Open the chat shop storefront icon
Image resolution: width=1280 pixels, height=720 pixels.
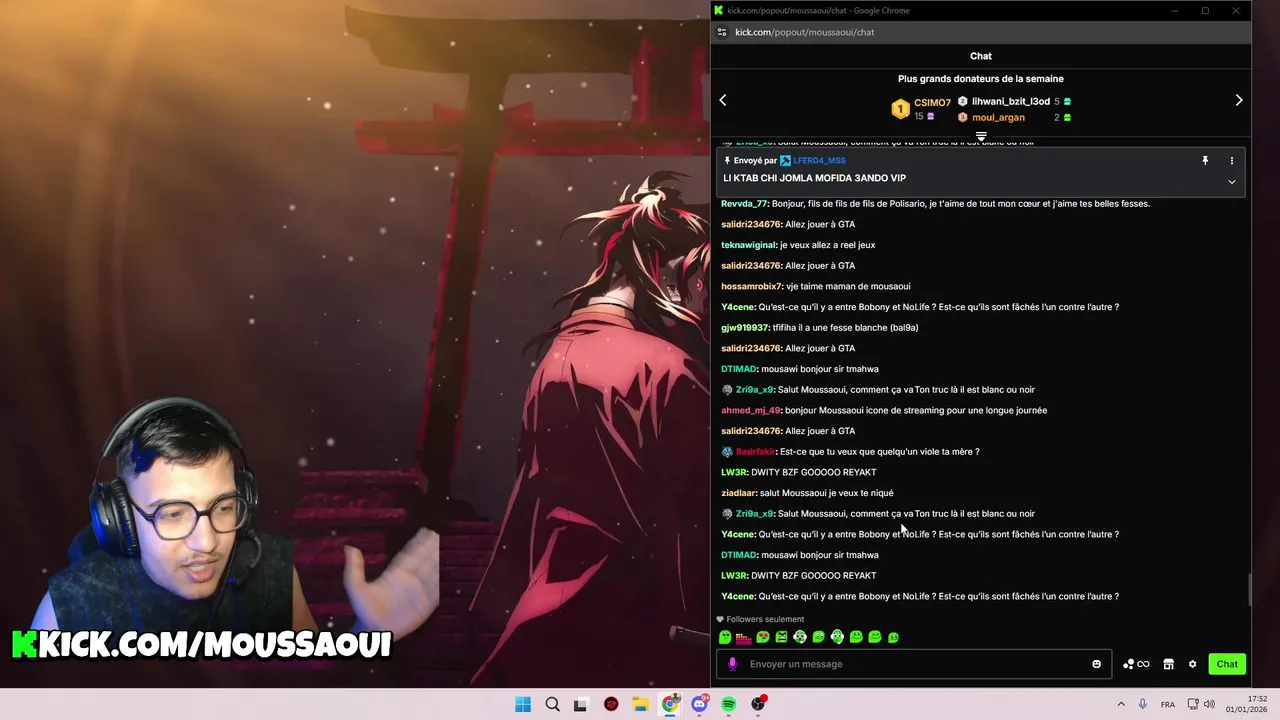pos(1168,664)
